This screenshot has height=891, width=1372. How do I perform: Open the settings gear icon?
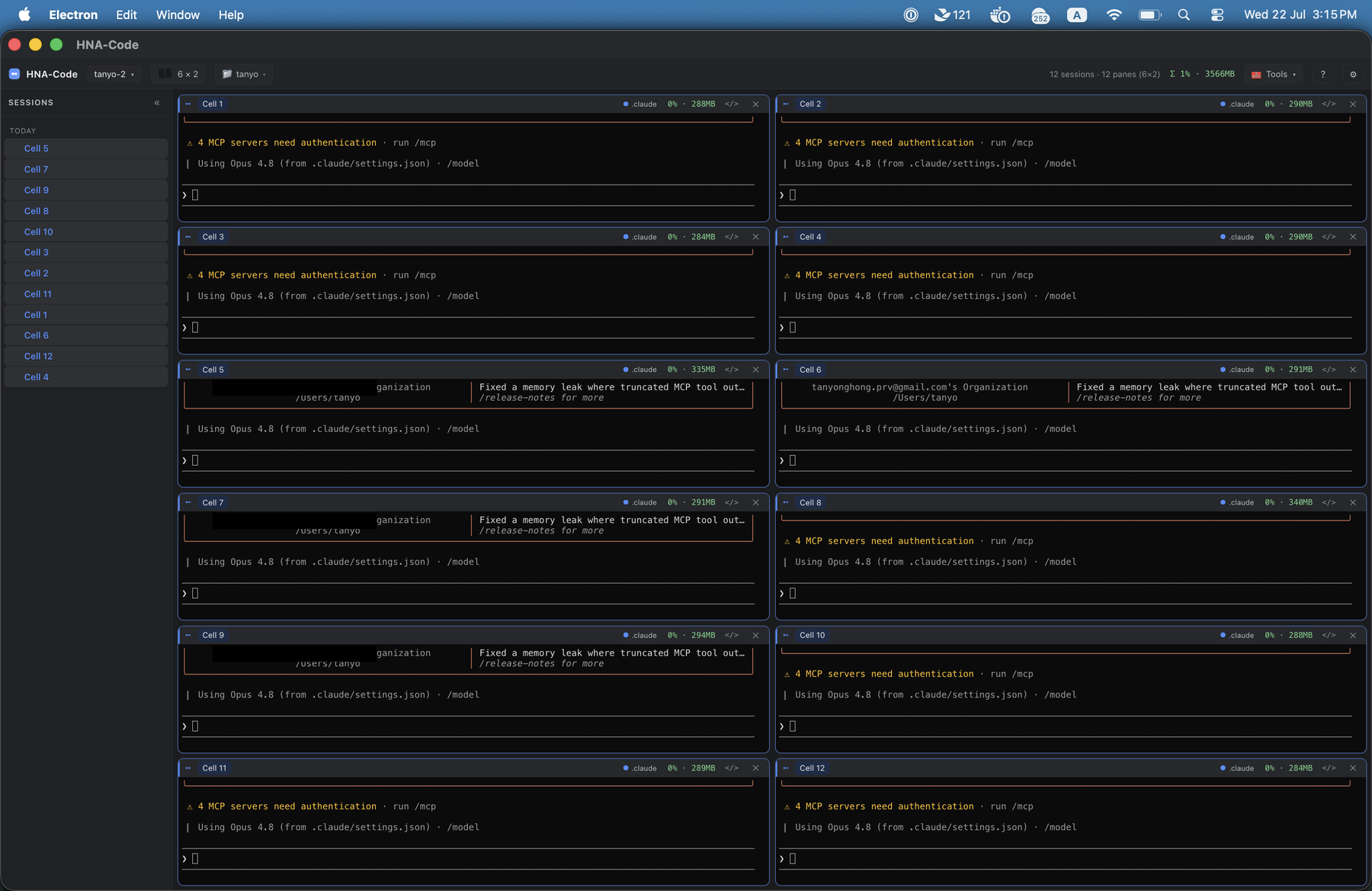1353,75
